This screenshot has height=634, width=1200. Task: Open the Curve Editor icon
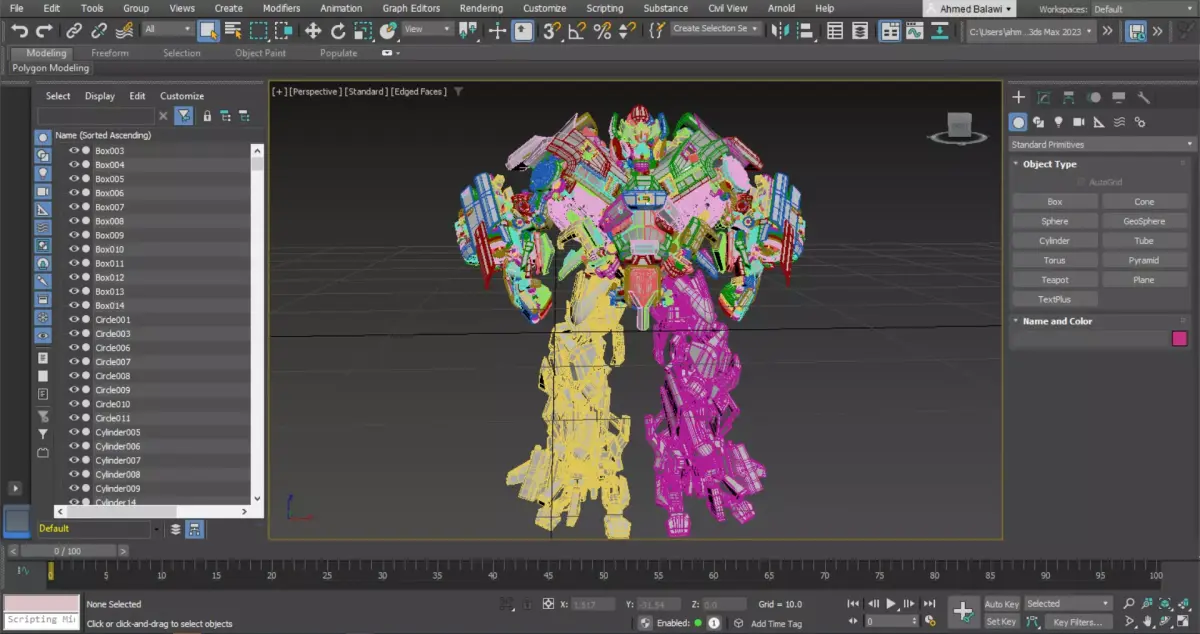pos(914,30)
